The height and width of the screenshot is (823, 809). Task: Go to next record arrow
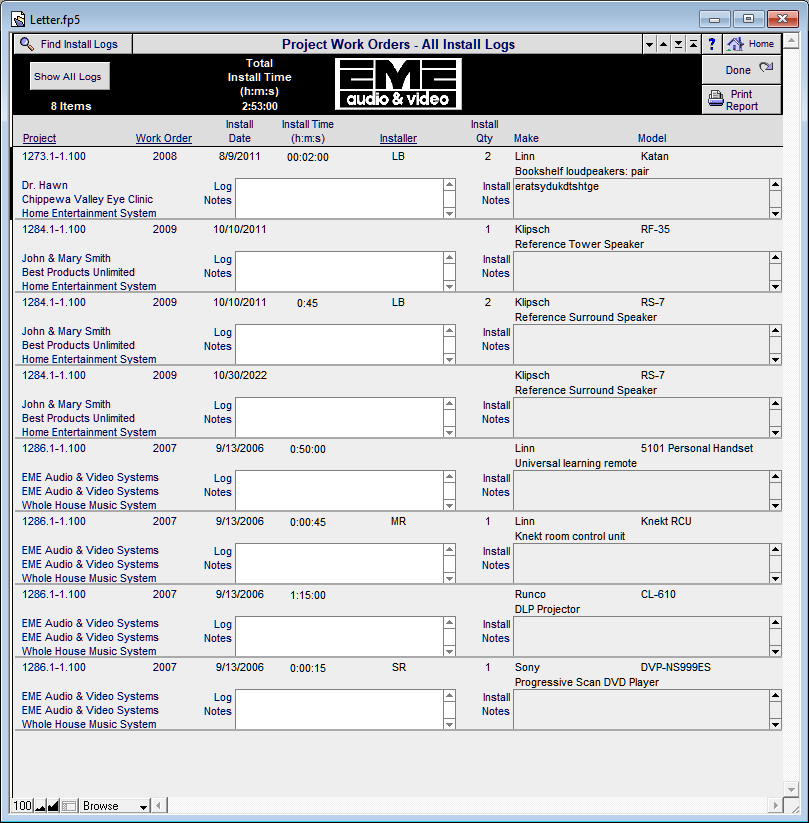click(649, 44)
